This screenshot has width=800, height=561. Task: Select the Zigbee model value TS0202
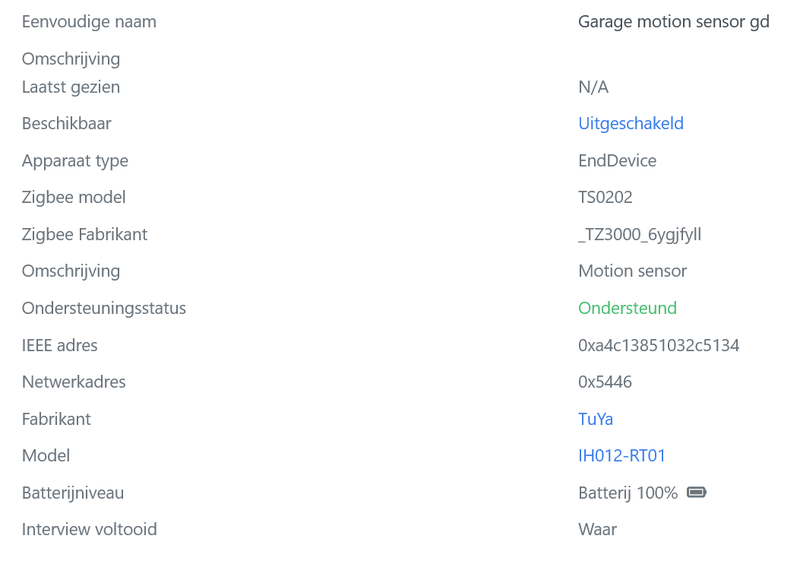pos(605,197)
